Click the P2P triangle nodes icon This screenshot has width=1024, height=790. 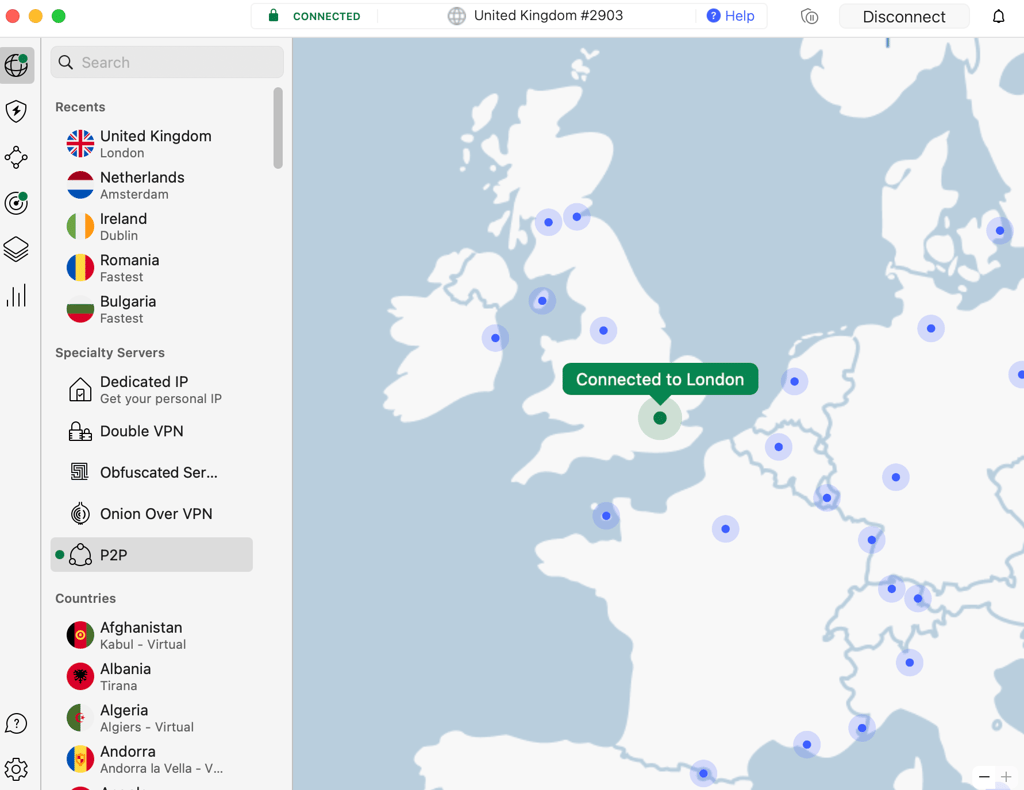[x=80, y=555]
